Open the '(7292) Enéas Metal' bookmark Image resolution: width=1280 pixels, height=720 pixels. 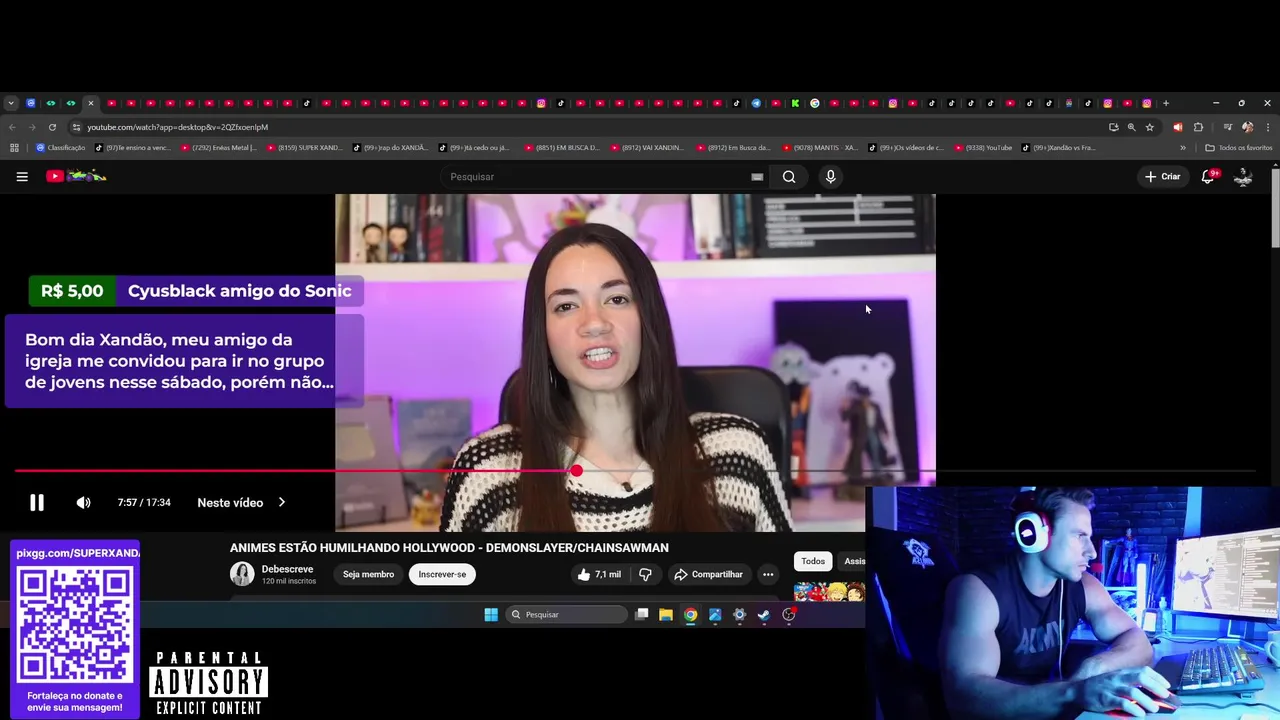pos(219,148)
